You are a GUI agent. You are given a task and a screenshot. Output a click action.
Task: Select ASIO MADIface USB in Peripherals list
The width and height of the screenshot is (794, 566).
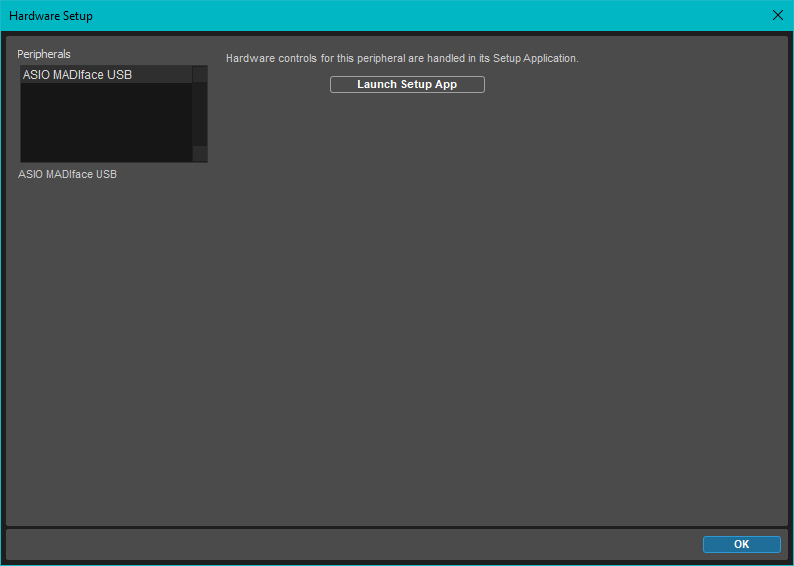coord(78,75)
